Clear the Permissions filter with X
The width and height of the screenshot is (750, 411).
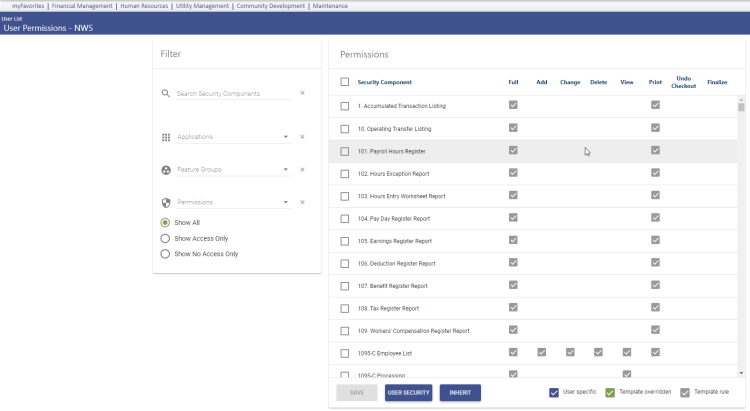302,202
